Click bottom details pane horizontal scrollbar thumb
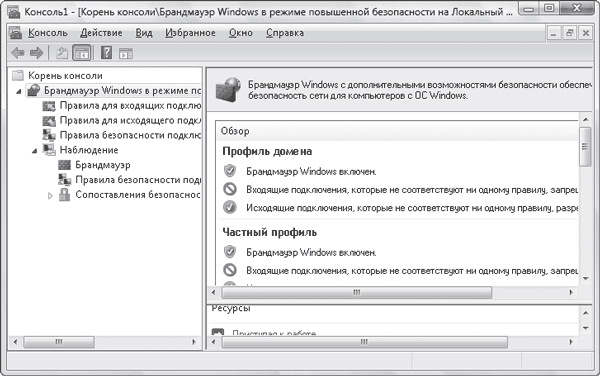Screen dimensions: 600x376 coord(364,342)
